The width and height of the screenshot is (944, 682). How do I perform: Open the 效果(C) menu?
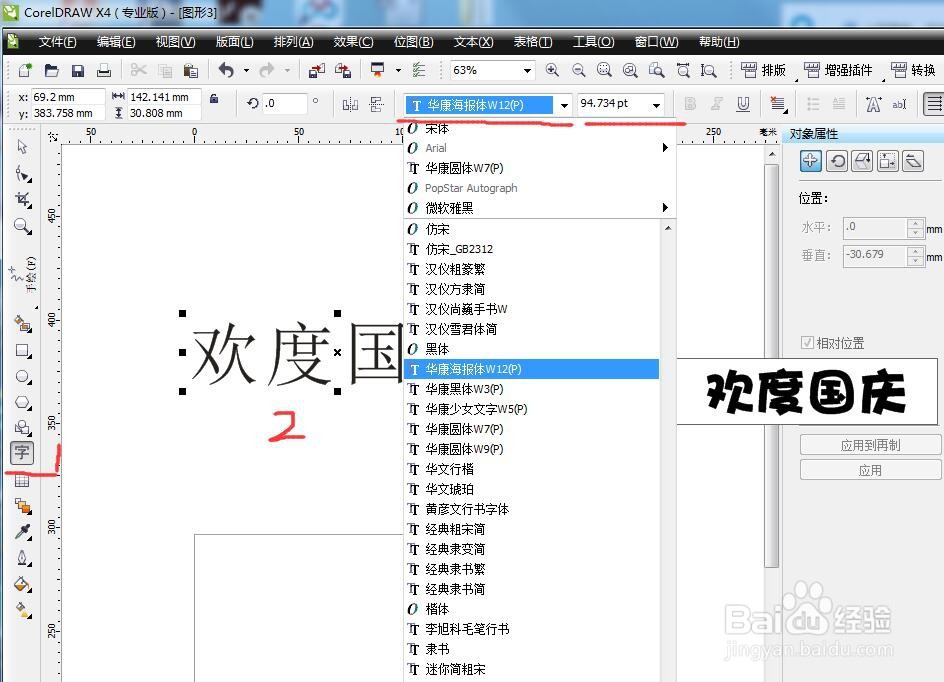[353, 42]
